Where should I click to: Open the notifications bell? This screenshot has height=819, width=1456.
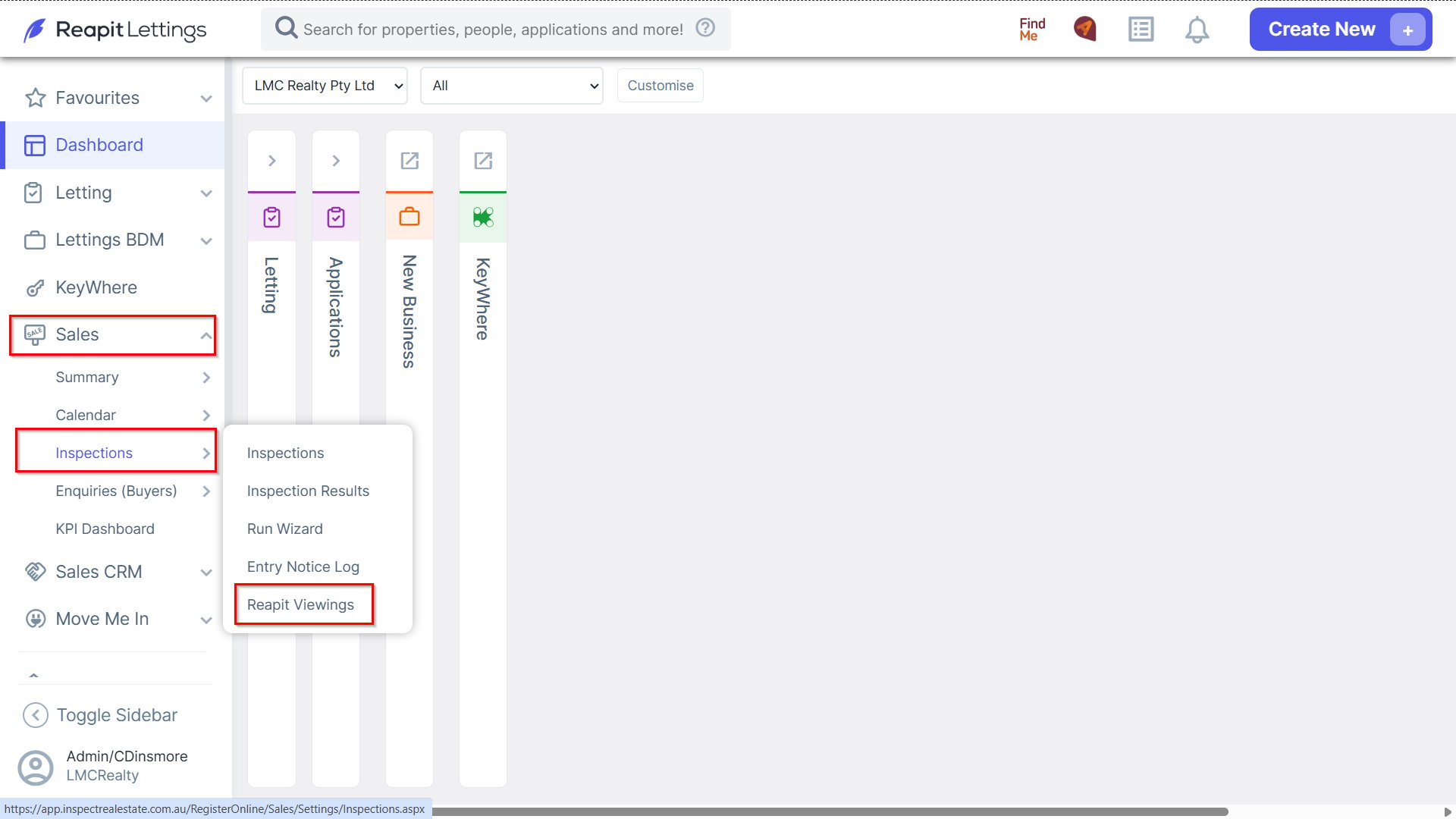(x=1197, y=30)
